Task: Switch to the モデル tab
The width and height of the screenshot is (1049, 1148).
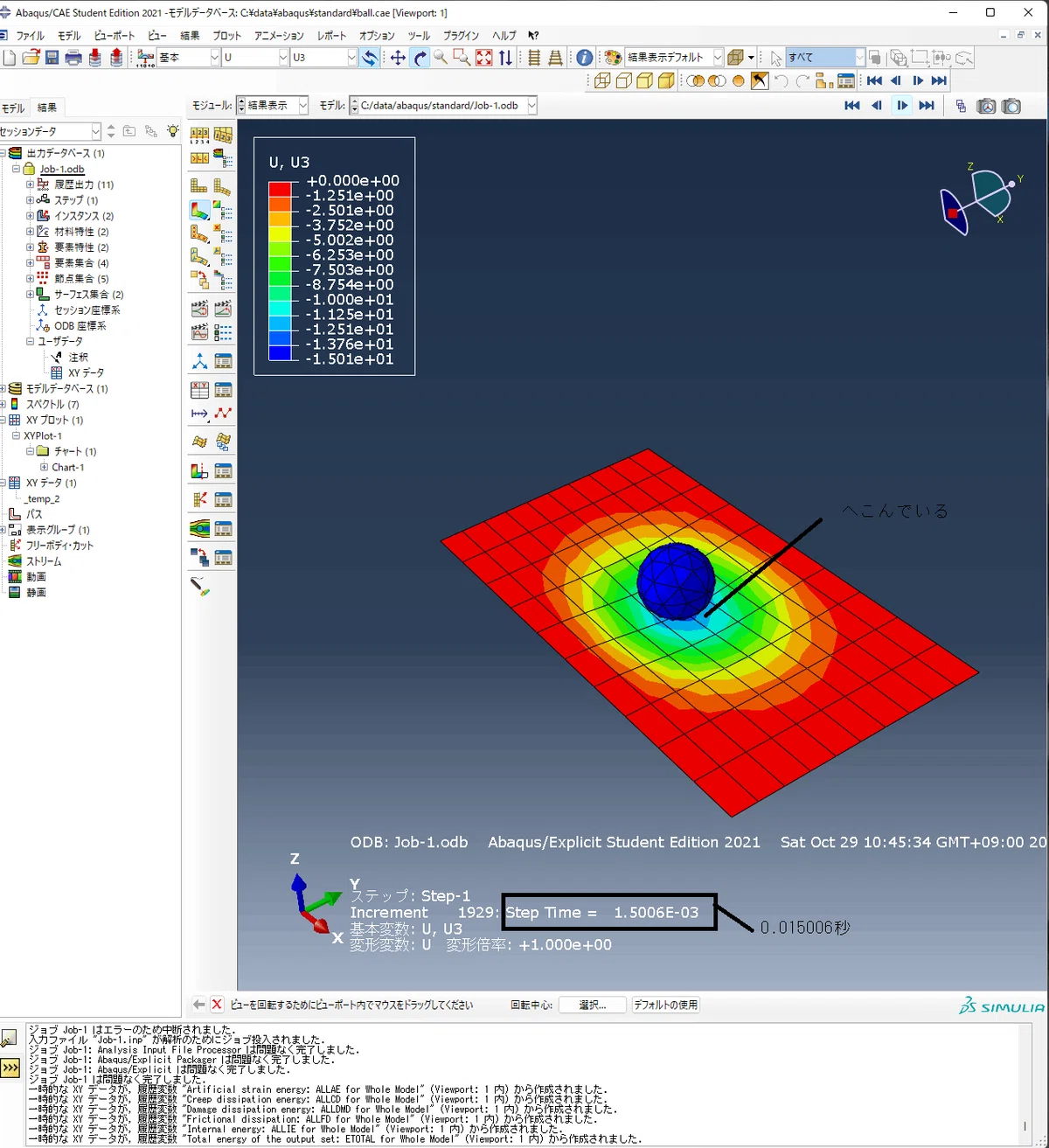Action: tap(13, 108)
